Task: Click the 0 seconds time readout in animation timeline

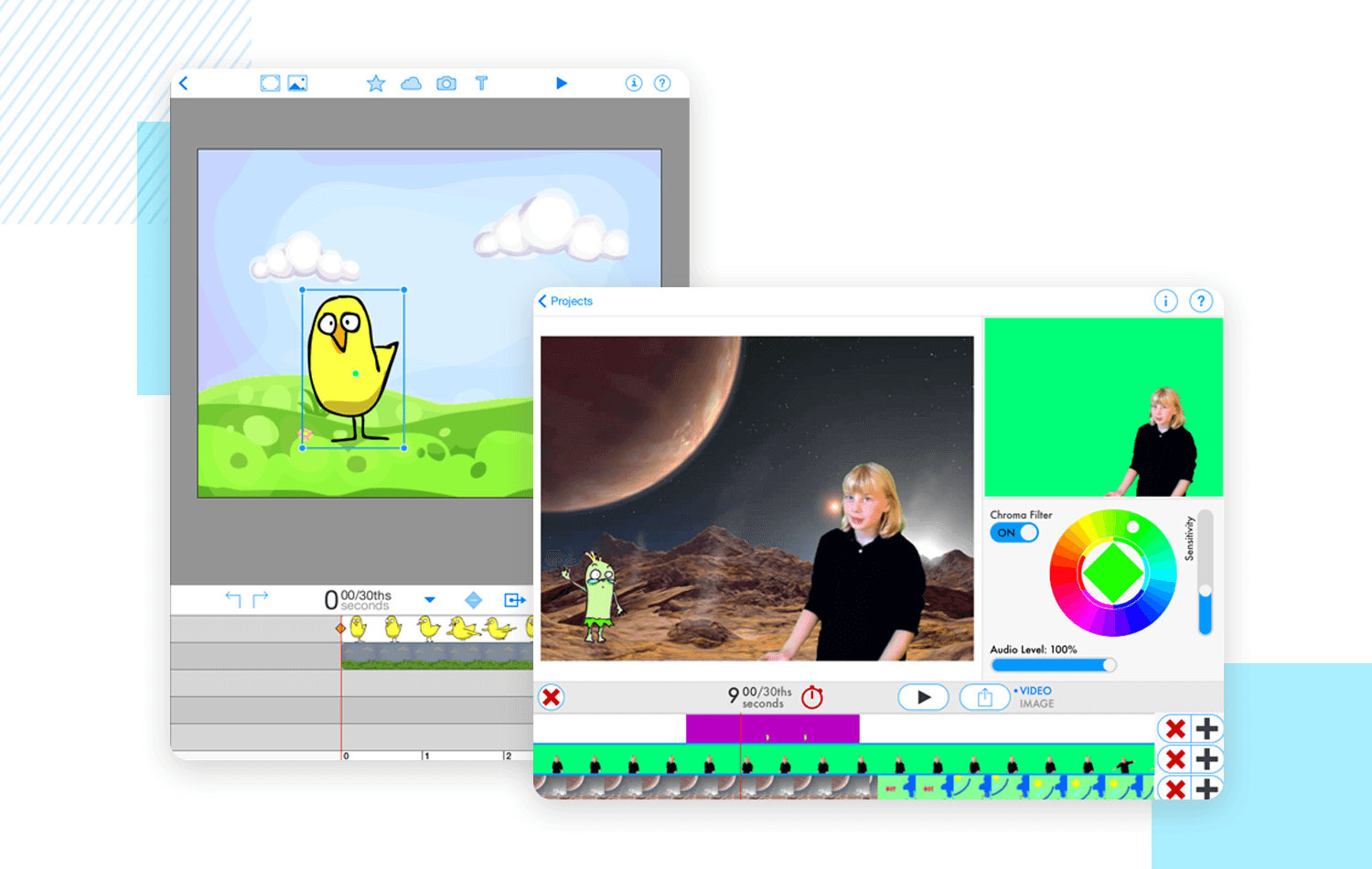Action: (x=358, y=600)
